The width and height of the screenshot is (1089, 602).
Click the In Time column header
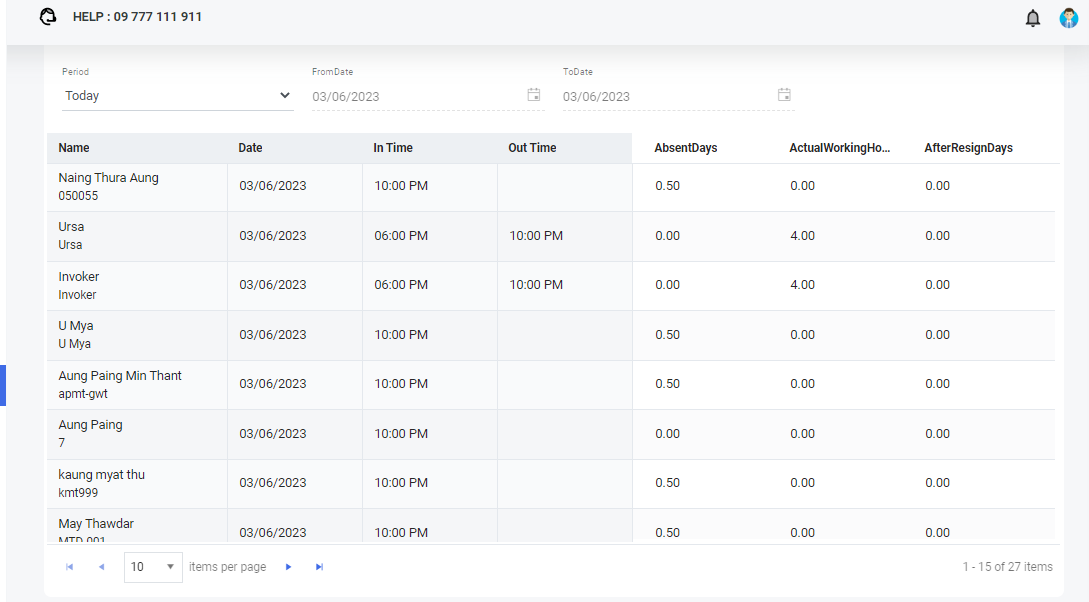point(393,148)
